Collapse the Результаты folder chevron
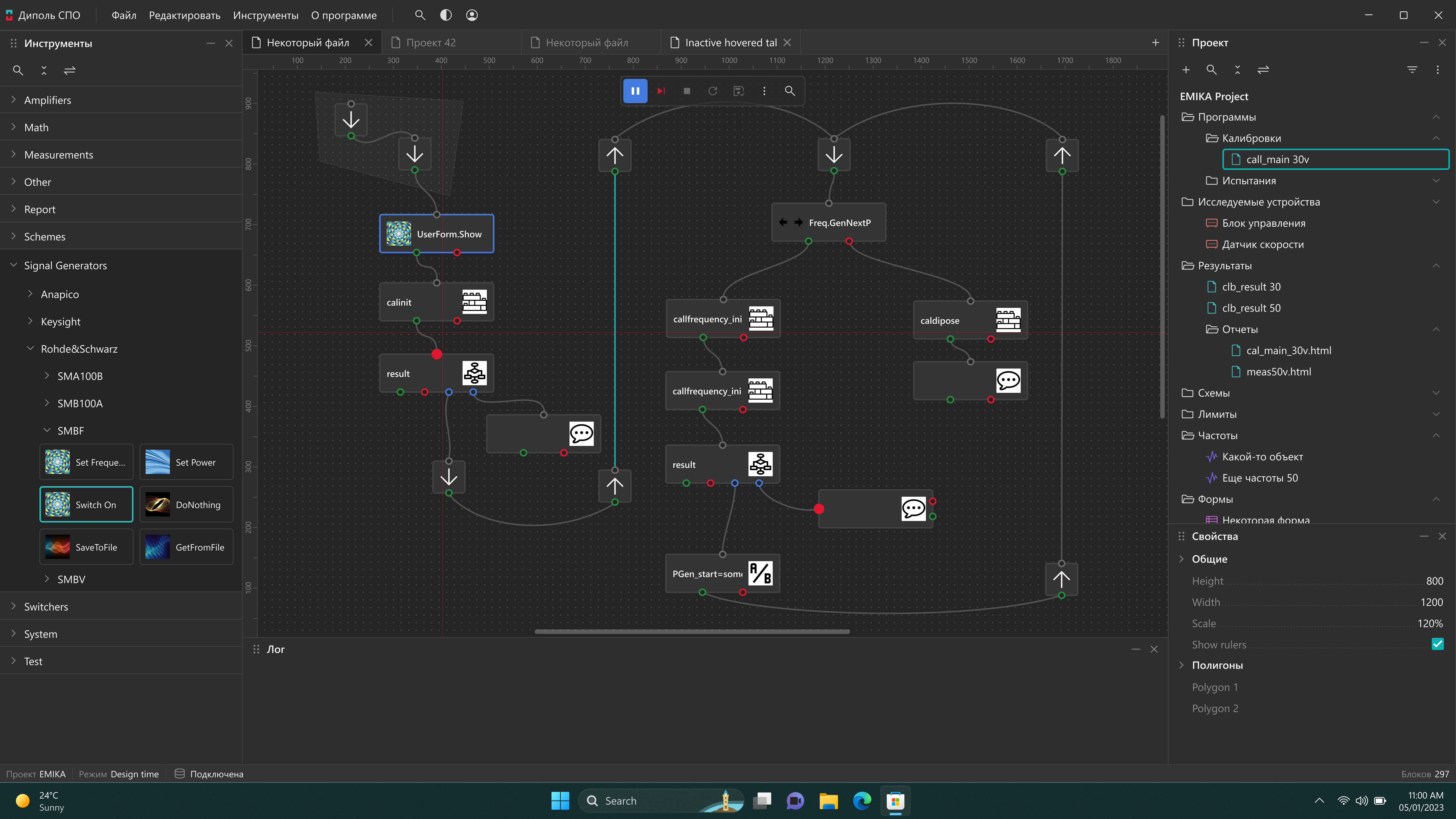 [1436, 266]
